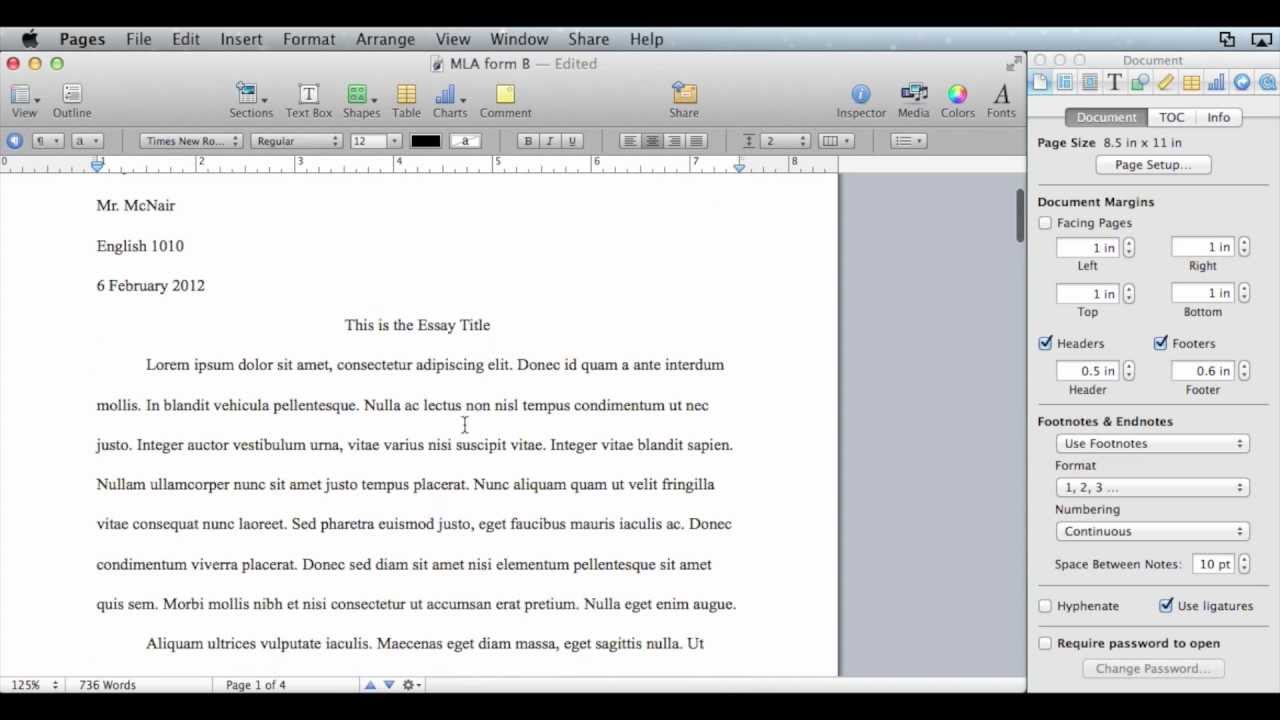Viewport: 1280px width, 720px height.
Task: Insert a Text Box from the toolbar
Action: 308,95
